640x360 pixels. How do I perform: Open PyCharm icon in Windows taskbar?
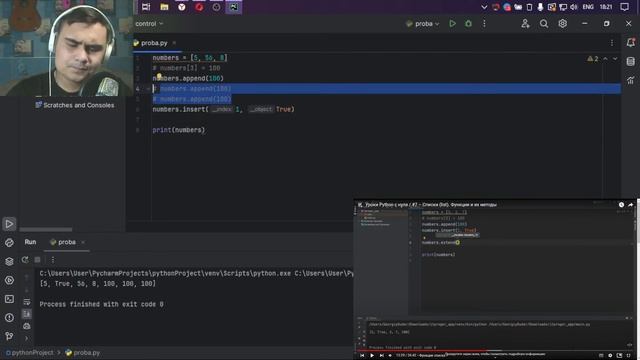click(234, 7)
